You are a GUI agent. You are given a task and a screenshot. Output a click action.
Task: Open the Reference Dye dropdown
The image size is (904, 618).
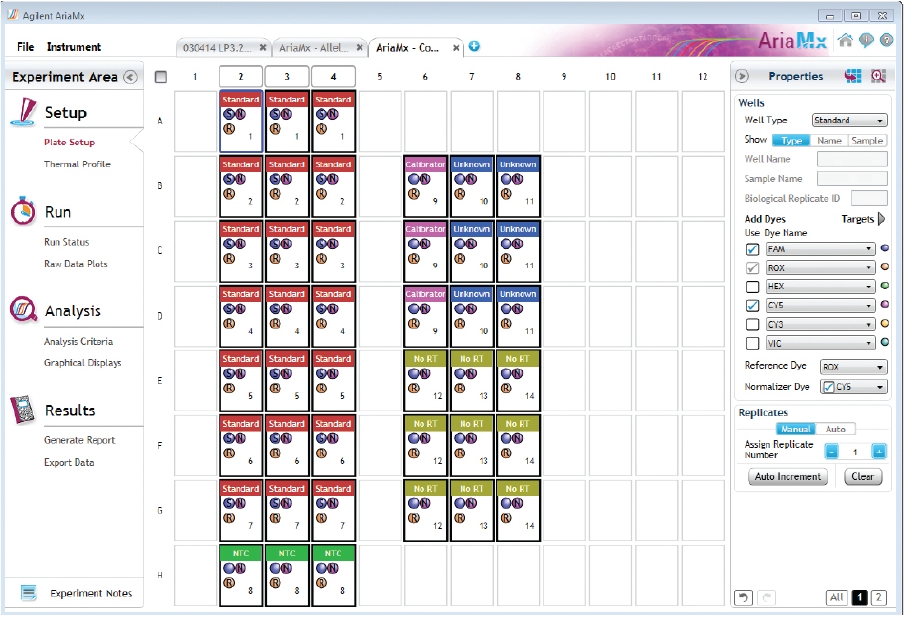(x=853, y=367)
